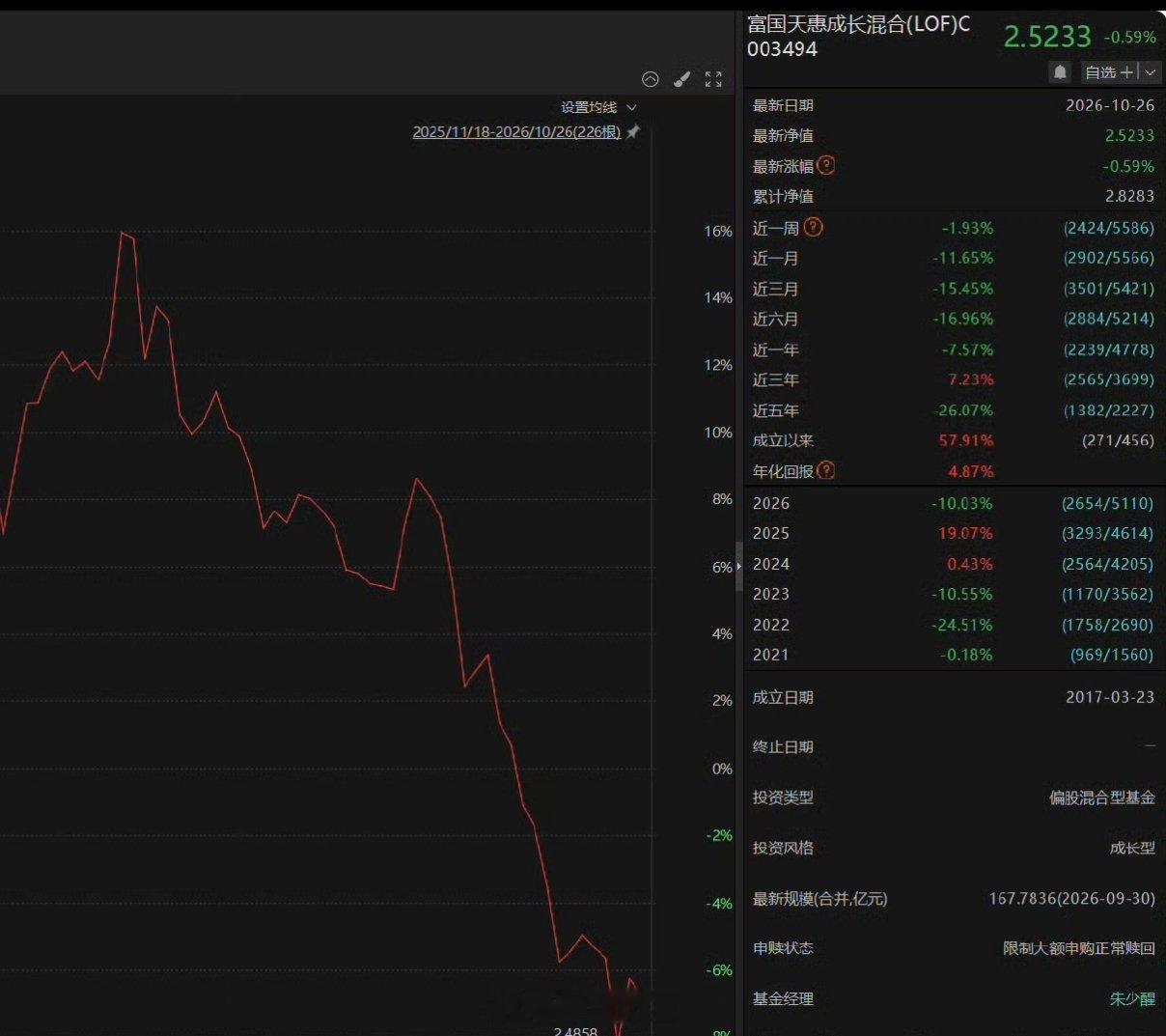Click the 申赎状态 value 限制大额申购正常赎回

click(x=1079, y=948)
